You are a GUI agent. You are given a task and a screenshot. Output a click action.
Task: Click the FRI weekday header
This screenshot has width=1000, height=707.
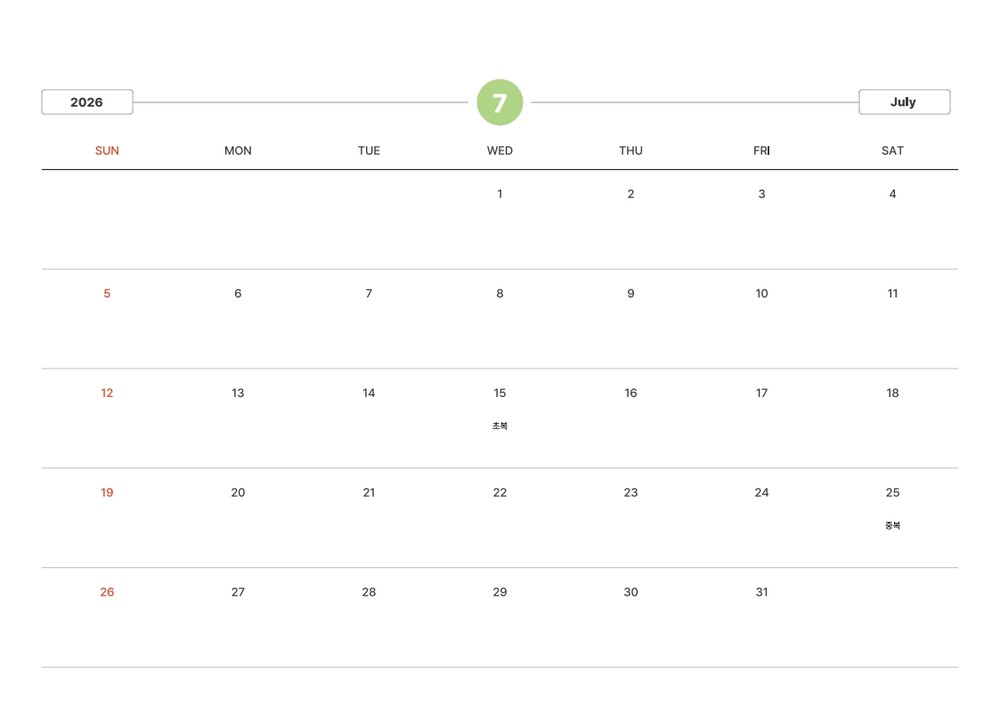(762, 151)
